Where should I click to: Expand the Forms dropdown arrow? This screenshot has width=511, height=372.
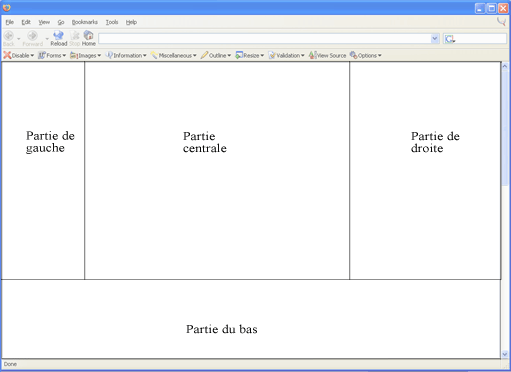(64, 56)
